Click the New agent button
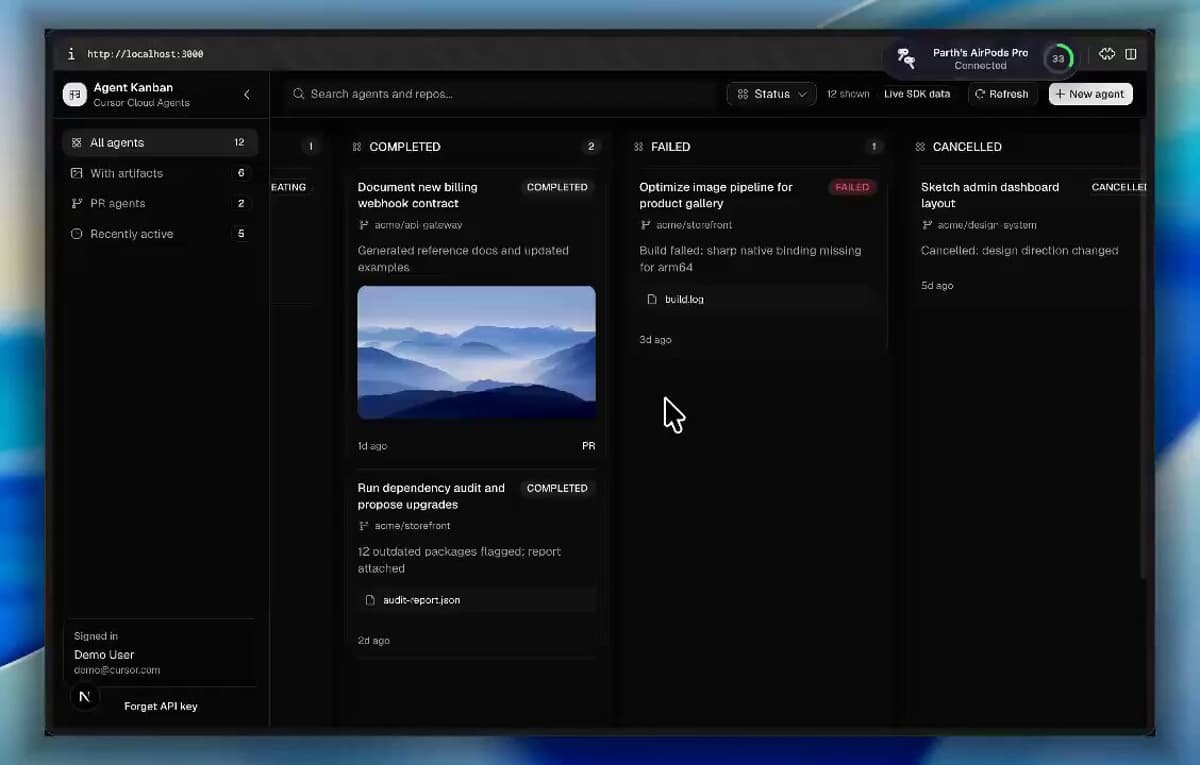The width and height of the screenshot is (1200, 765). (1090, 94)
